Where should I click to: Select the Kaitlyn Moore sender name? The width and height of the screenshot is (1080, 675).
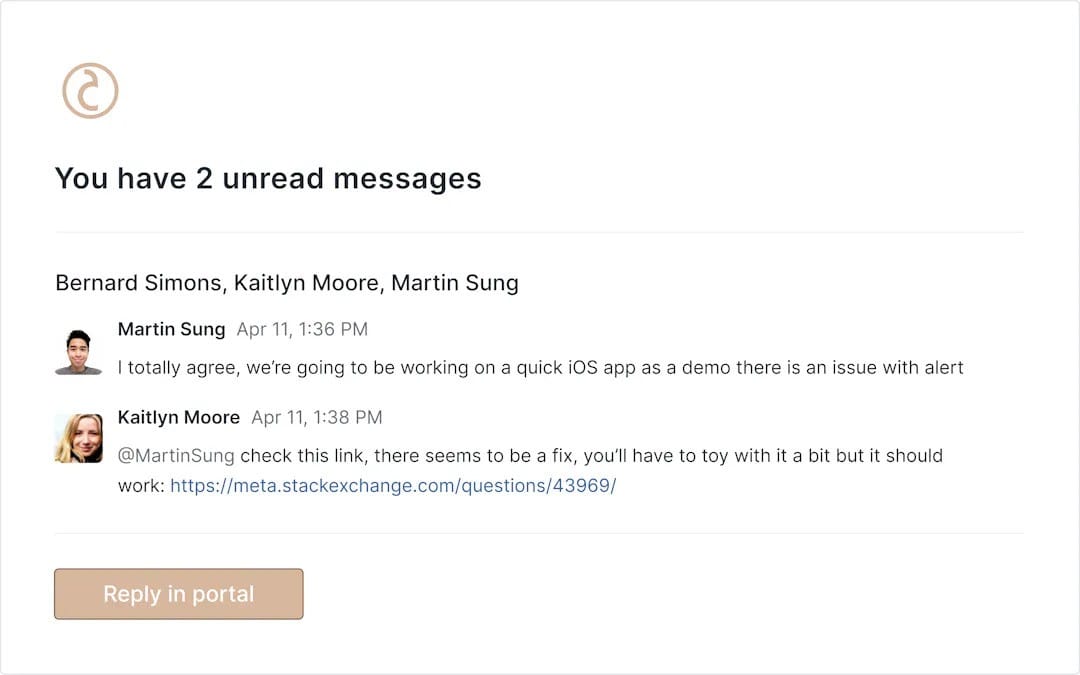(179, 417)
